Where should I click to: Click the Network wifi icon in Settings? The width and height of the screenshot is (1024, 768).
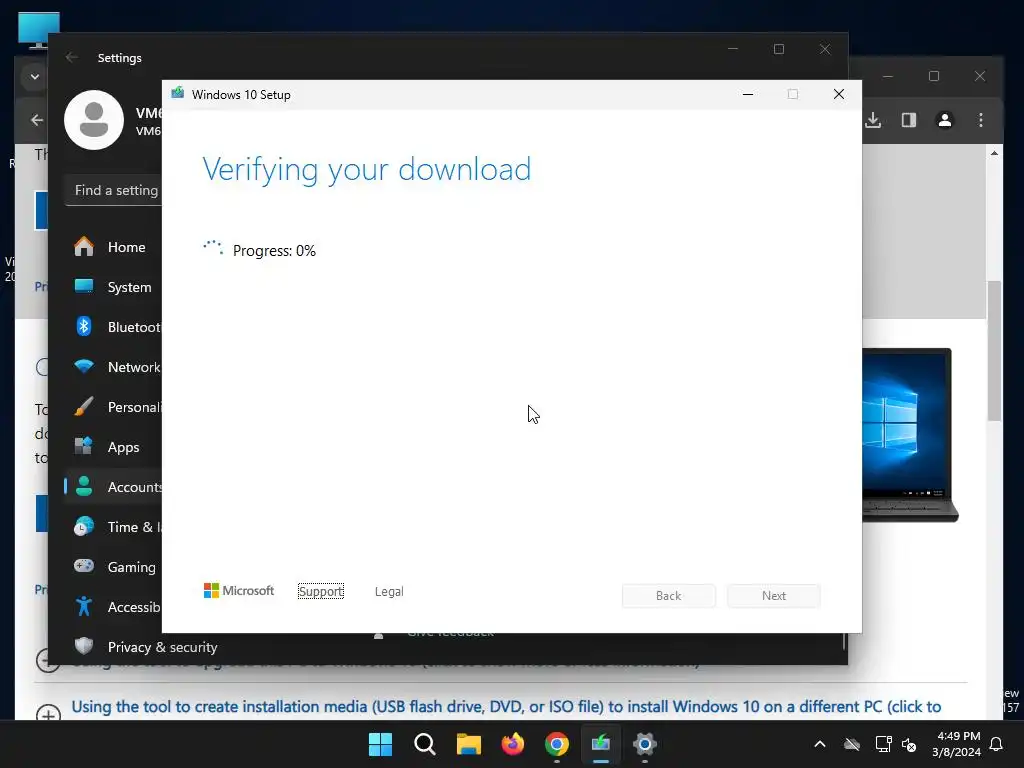[x=84, y=366]
